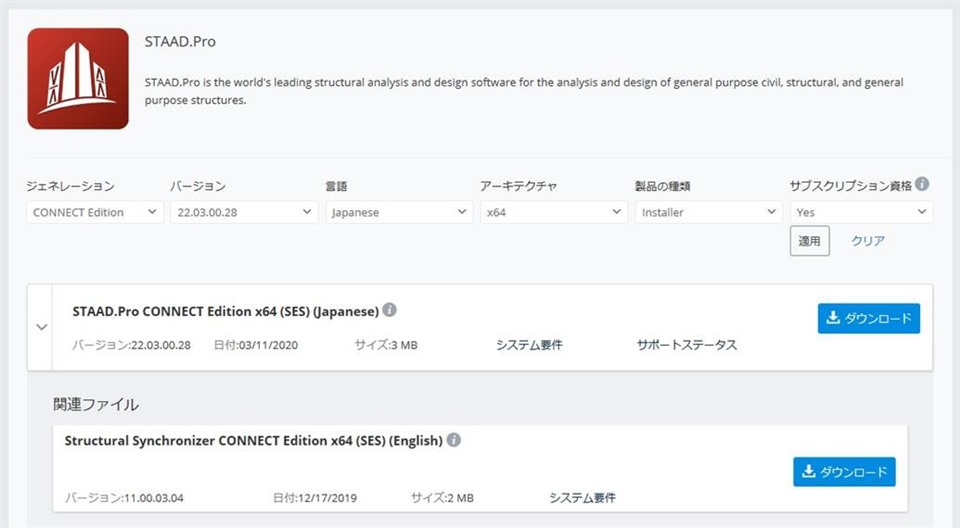Click info icon next to Structural Synchronizer title
960x528 pixels.
[454, 440]
